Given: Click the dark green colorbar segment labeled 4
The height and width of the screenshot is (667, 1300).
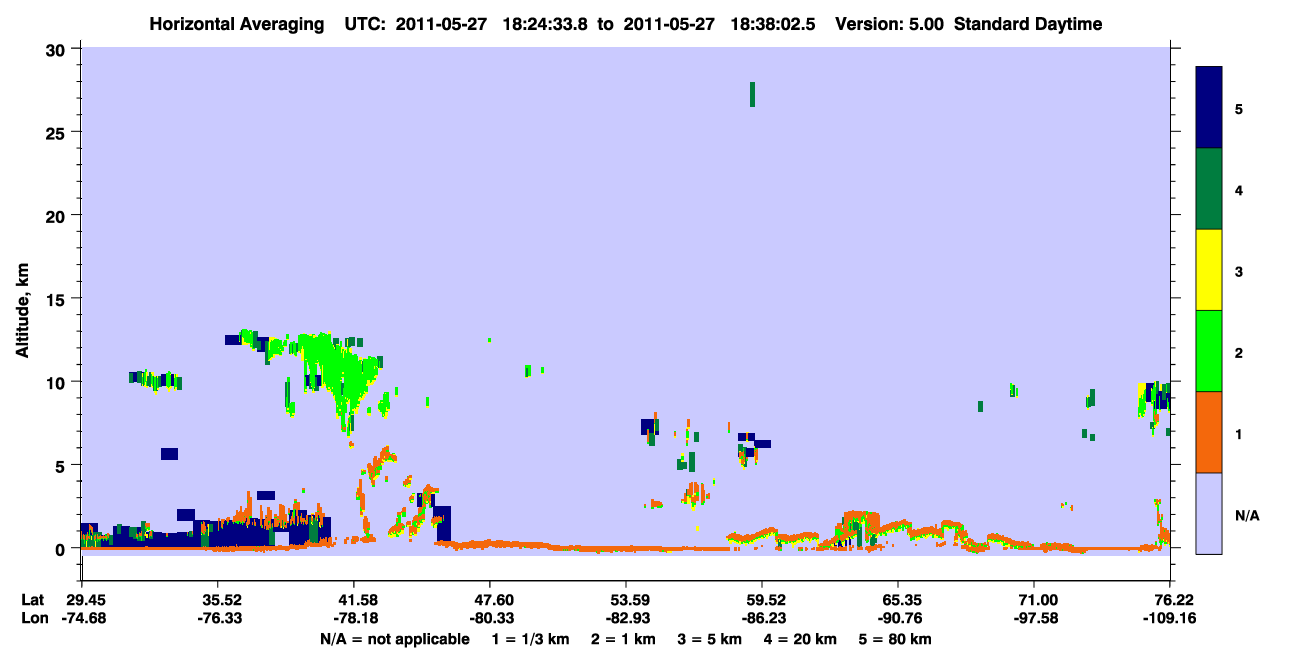Looking at the screenshot, I should coord(1209,189).
